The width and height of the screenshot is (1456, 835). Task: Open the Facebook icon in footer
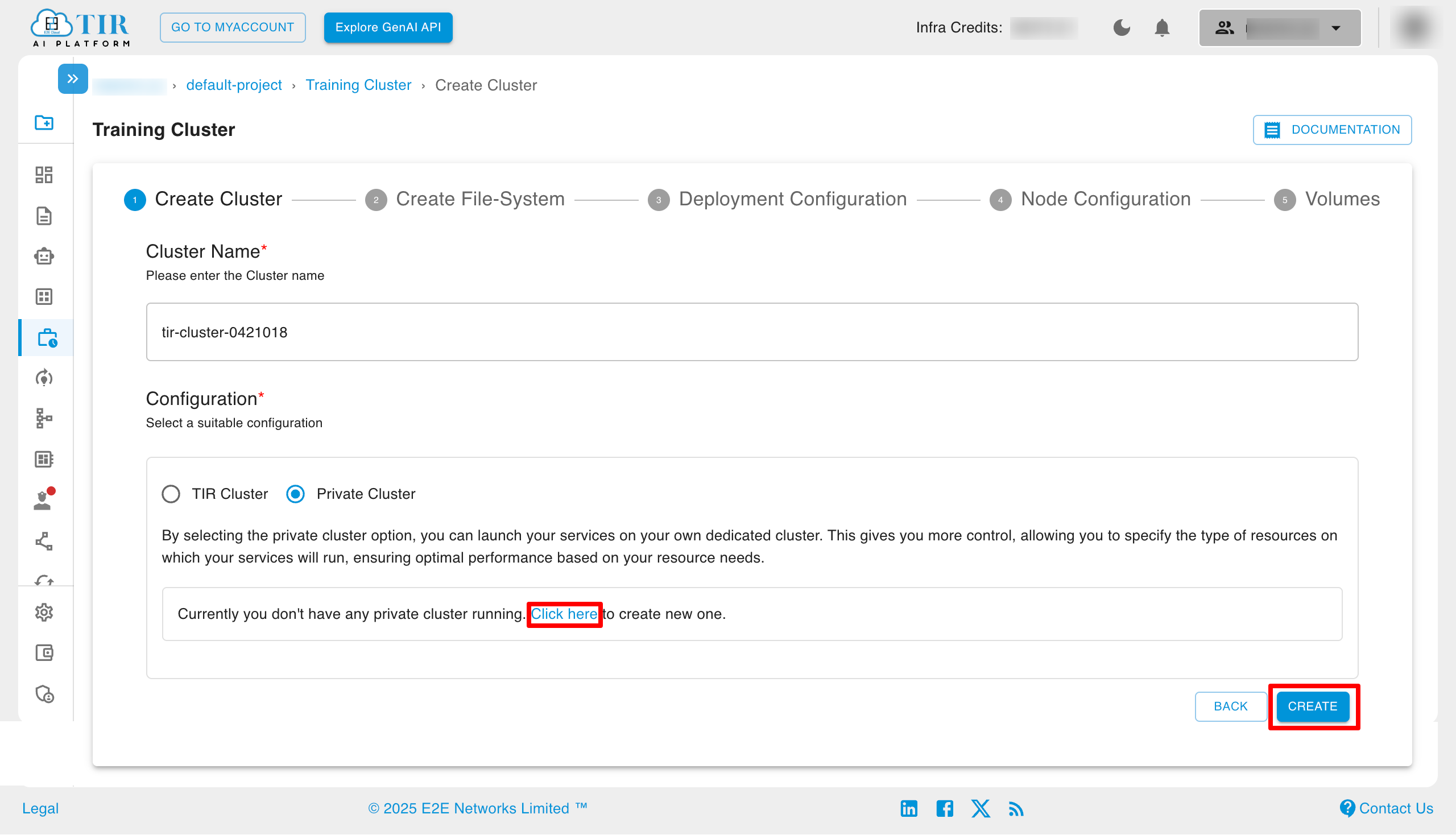[945, 808]
